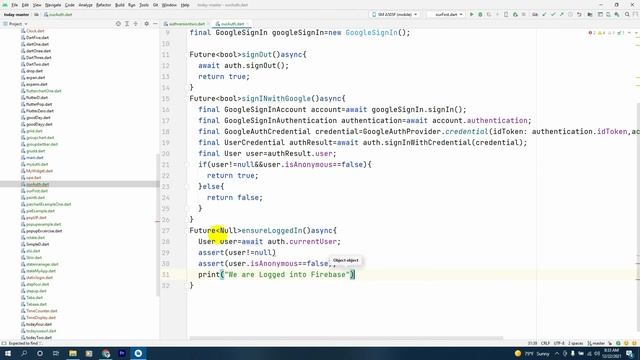
Task: Click the Git update project icon
Action: [544, 14]
